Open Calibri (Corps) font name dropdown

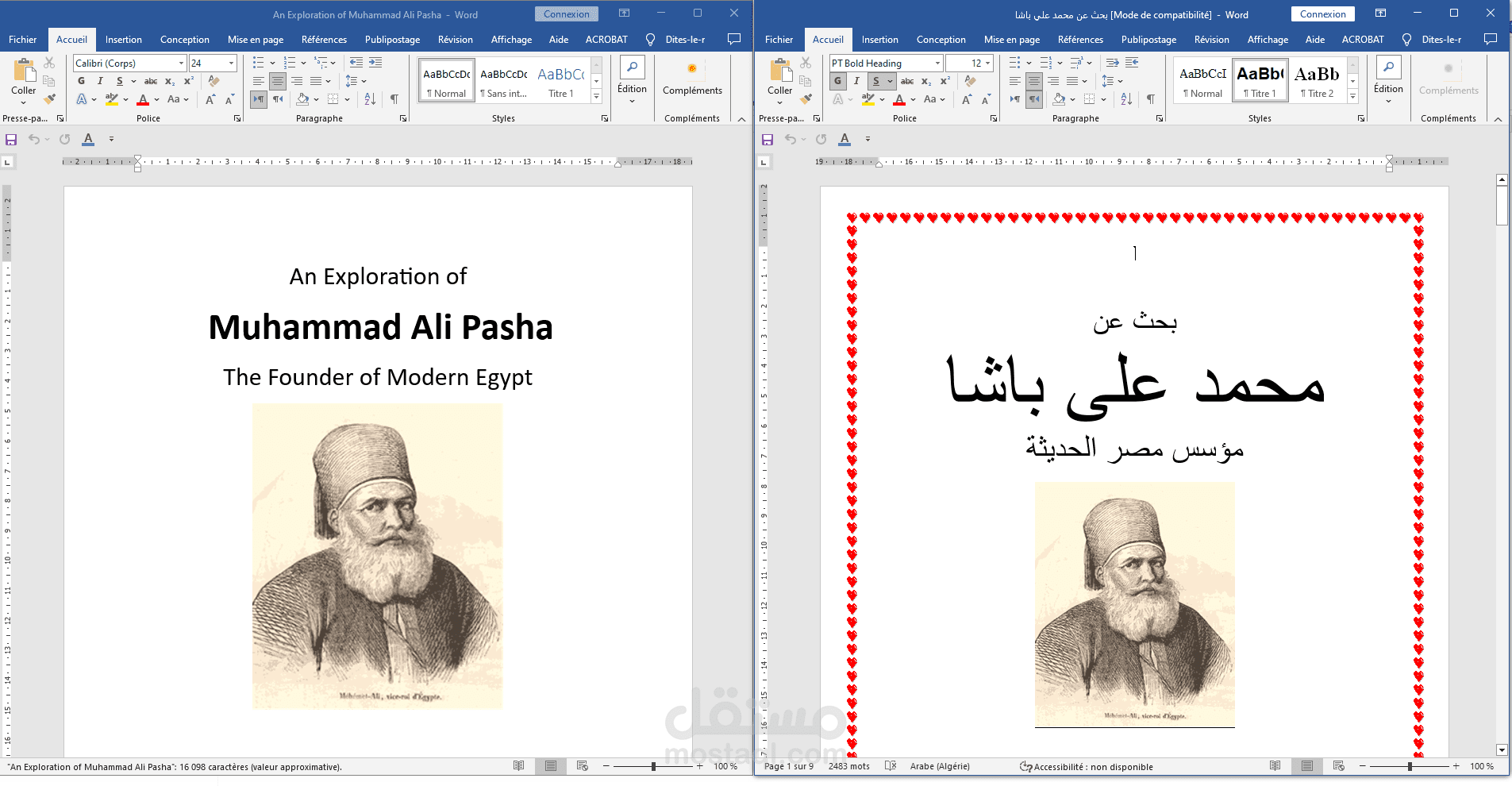coord(182,63)
